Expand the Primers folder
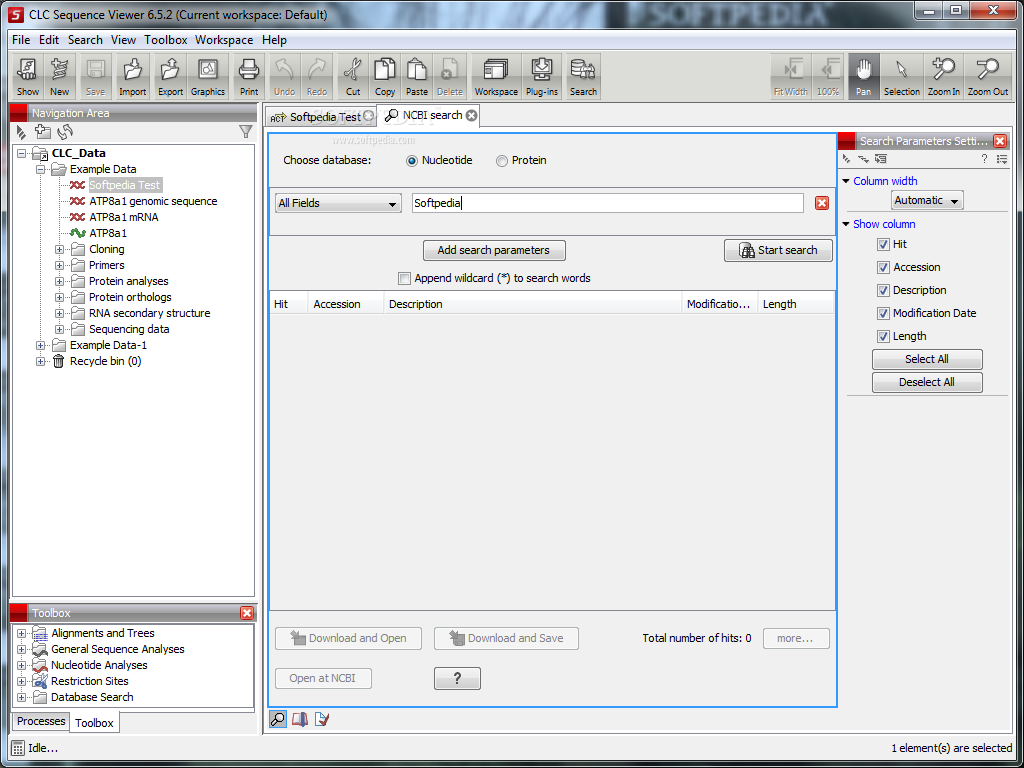Screen dimensions: 1024x768 (x=59, y=265)
